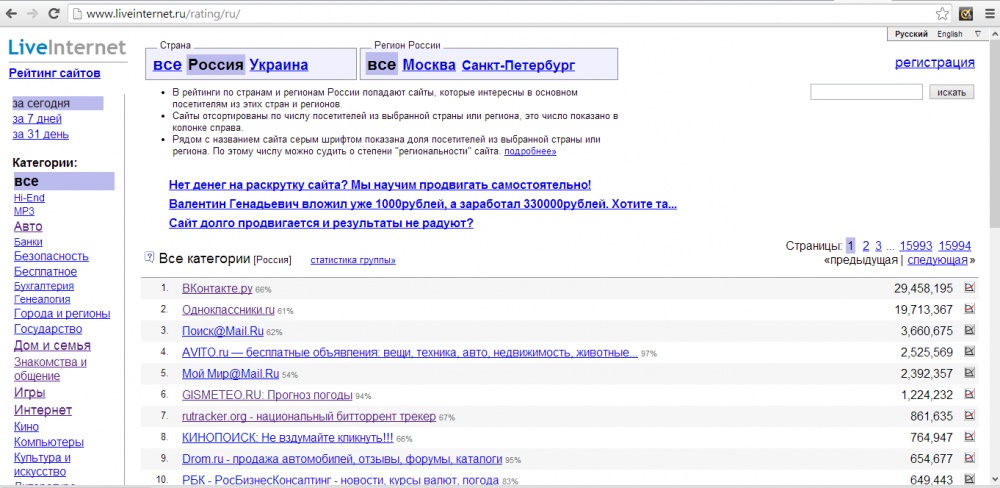Open the Рейтинг сайтов link
This screenshot has height=488, width=1000.
(54, 73)
